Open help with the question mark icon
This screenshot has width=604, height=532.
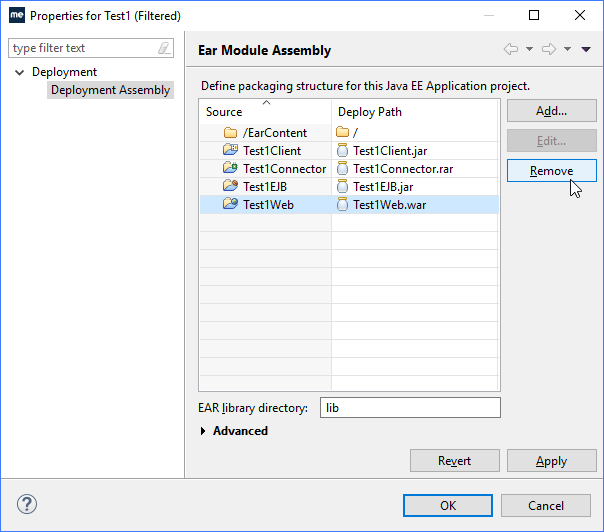tap(26, 506)
